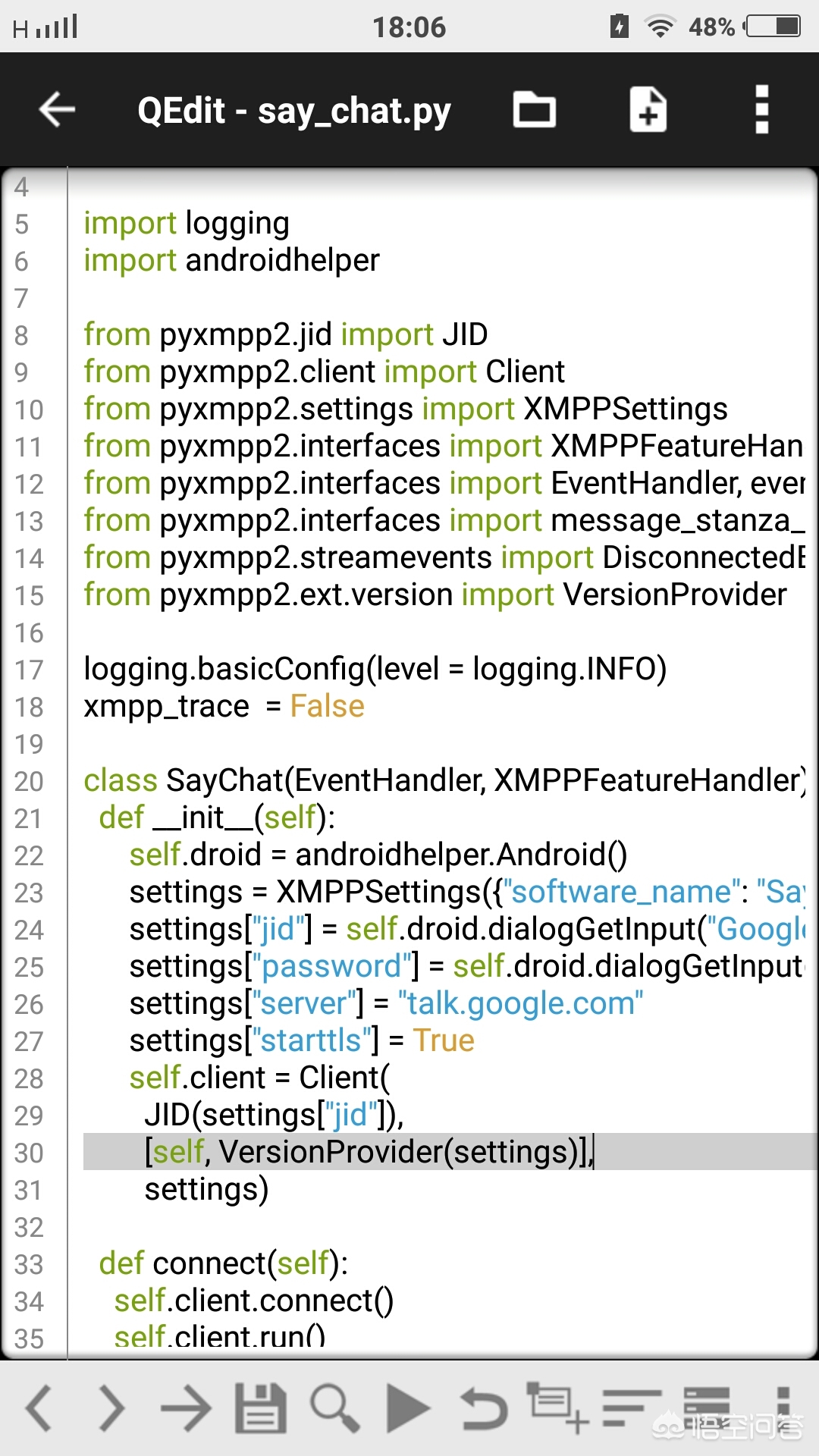This screenshot has height=1456, width=819.
Task: Tap line number 20 in gutter
Action: (29, 781)
